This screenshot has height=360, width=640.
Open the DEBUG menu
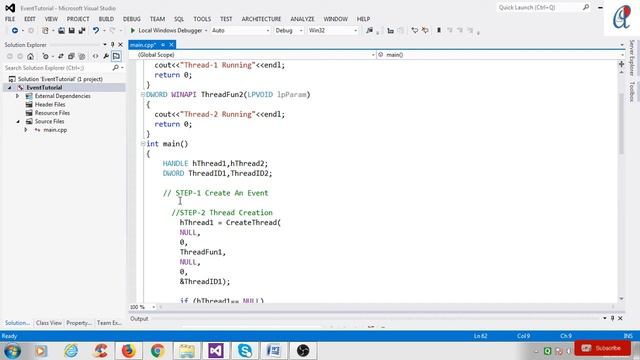point(131,19)
